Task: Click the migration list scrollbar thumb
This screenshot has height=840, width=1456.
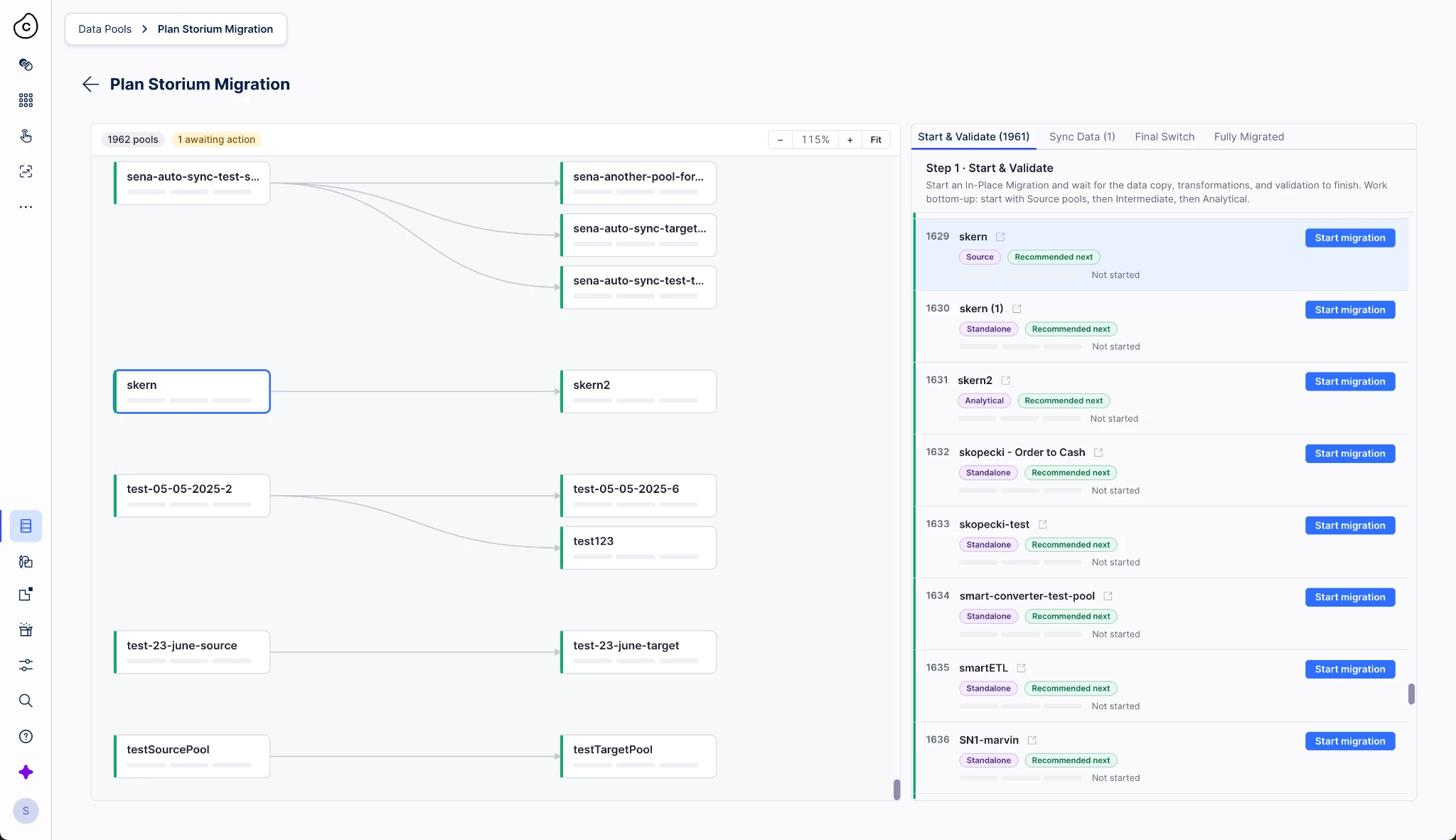Action: pos(1411,693)
